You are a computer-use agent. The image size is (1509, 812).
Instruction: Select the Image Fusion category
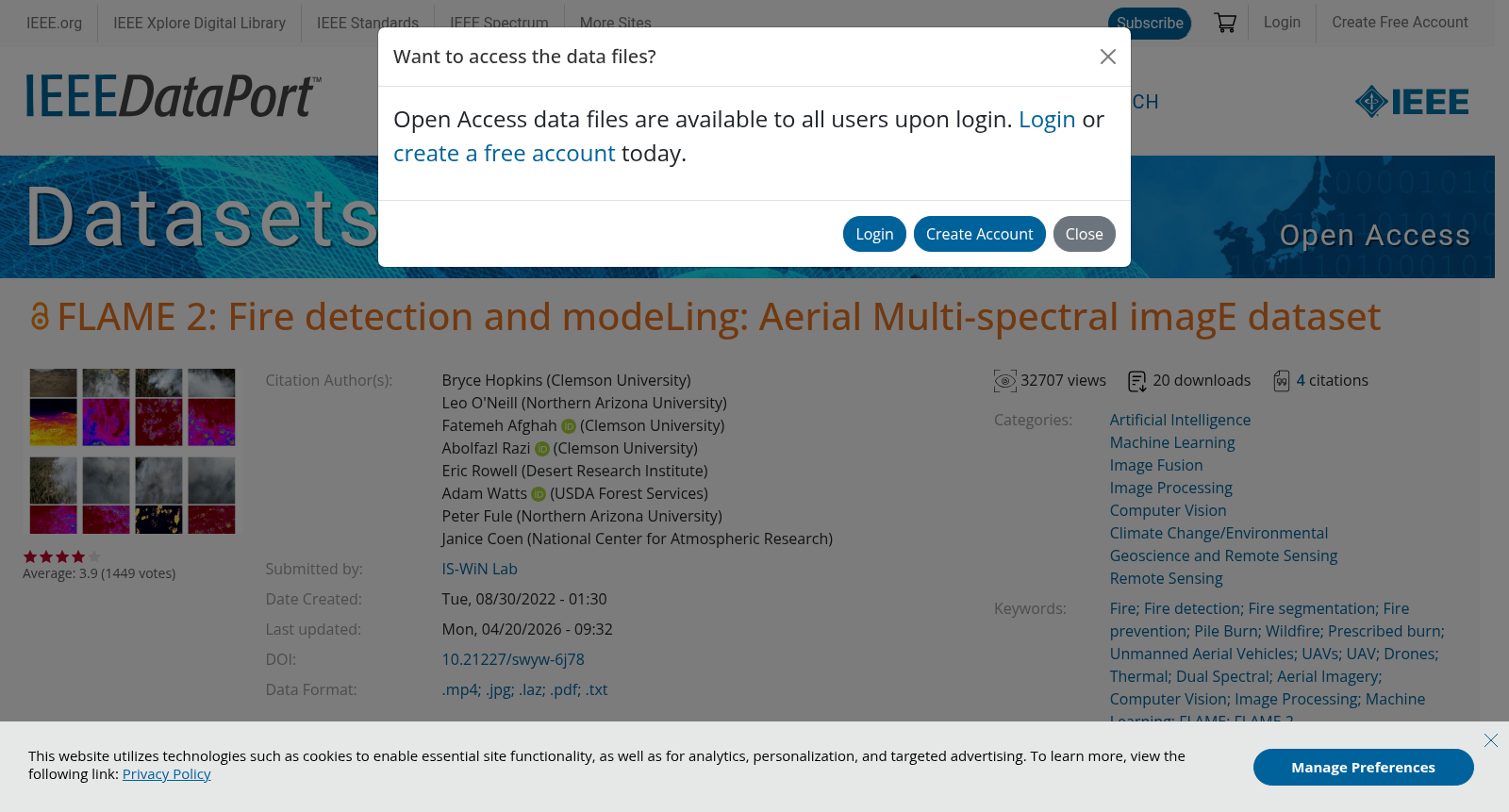[x=1156, y=466]
